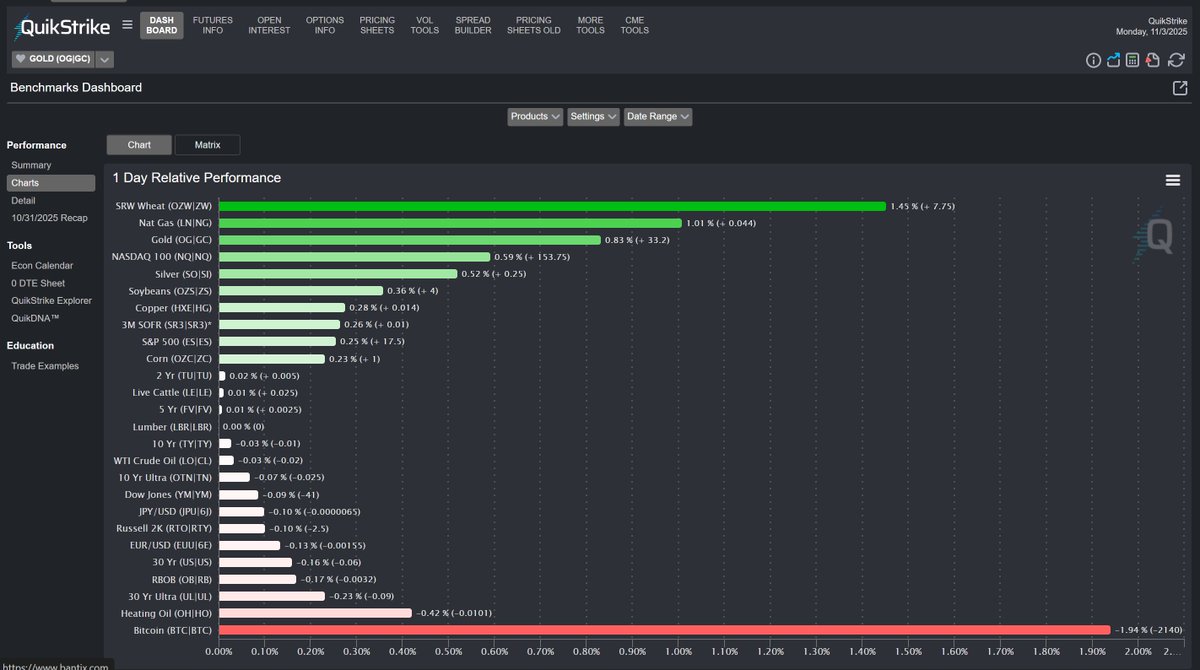Image resolution: width=1200 pixels, height=670 pixels.
Task: Refresh data with the circular arrows icon
Action: [1176, 60]
